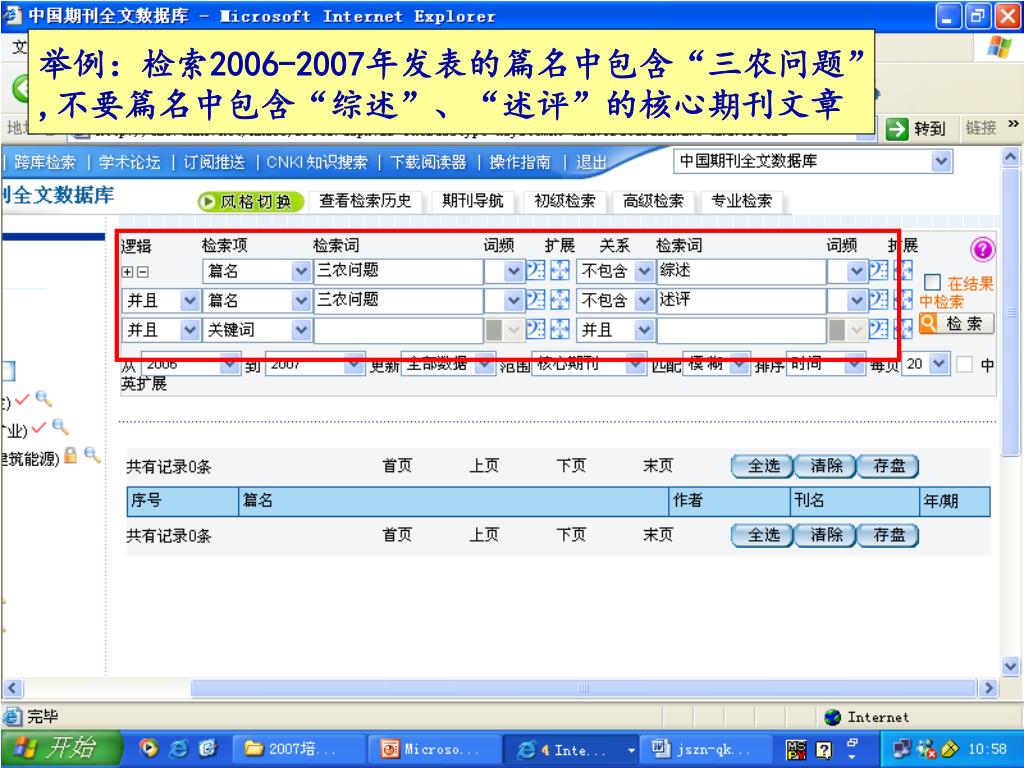The width and height of the screenshot is (1024, 768).
Task: Click the down arrow of the vertical scrollbar
Action: (1010, 667)
